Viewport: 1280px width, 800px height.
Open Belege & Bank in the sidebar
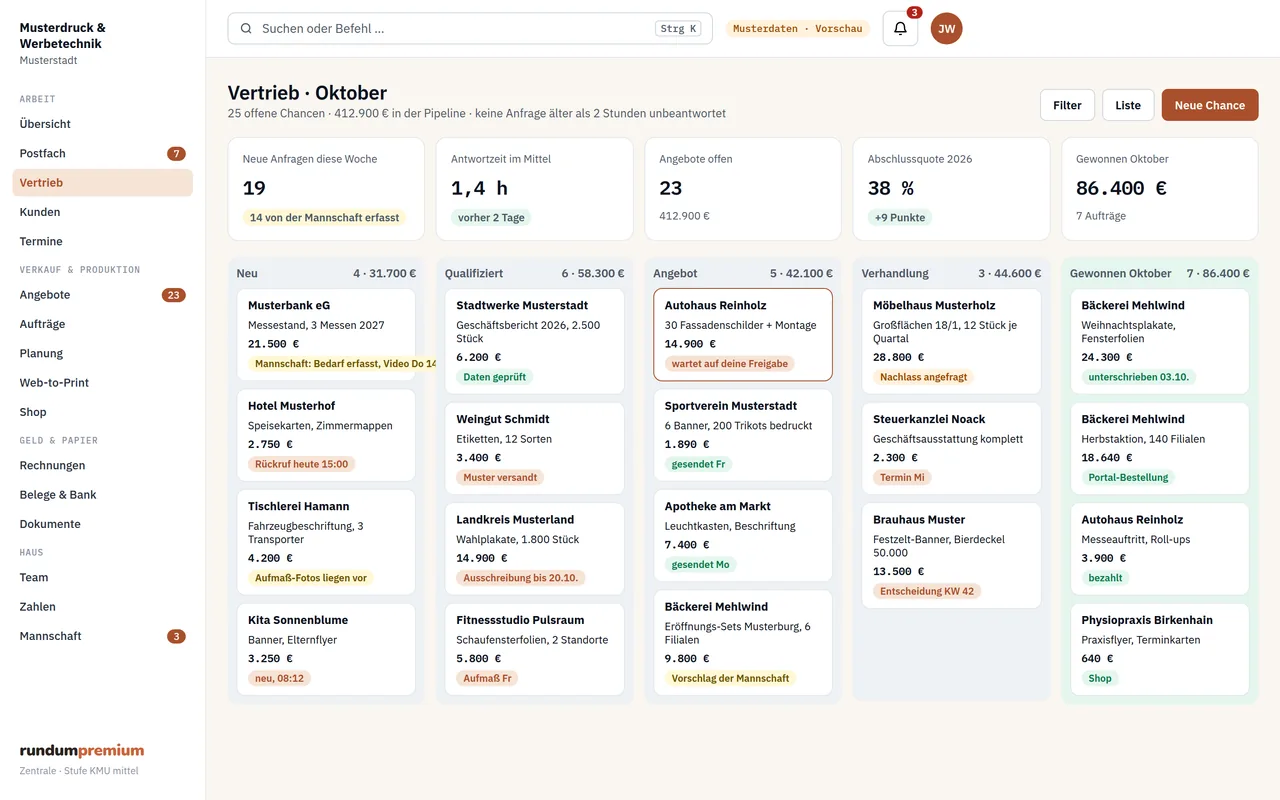pyautogui.click(x=102, y=495)
